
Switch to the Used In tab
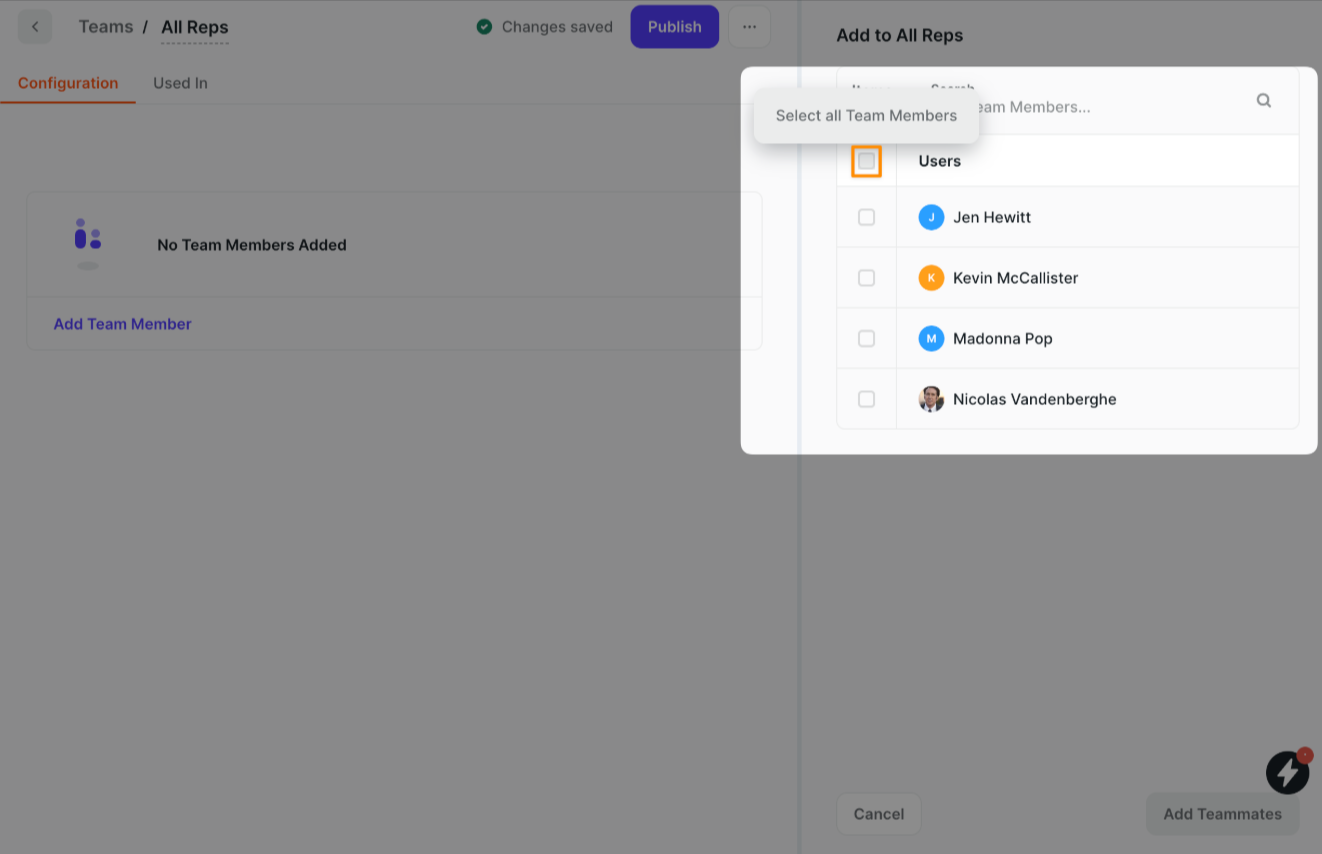coord(180,83)
